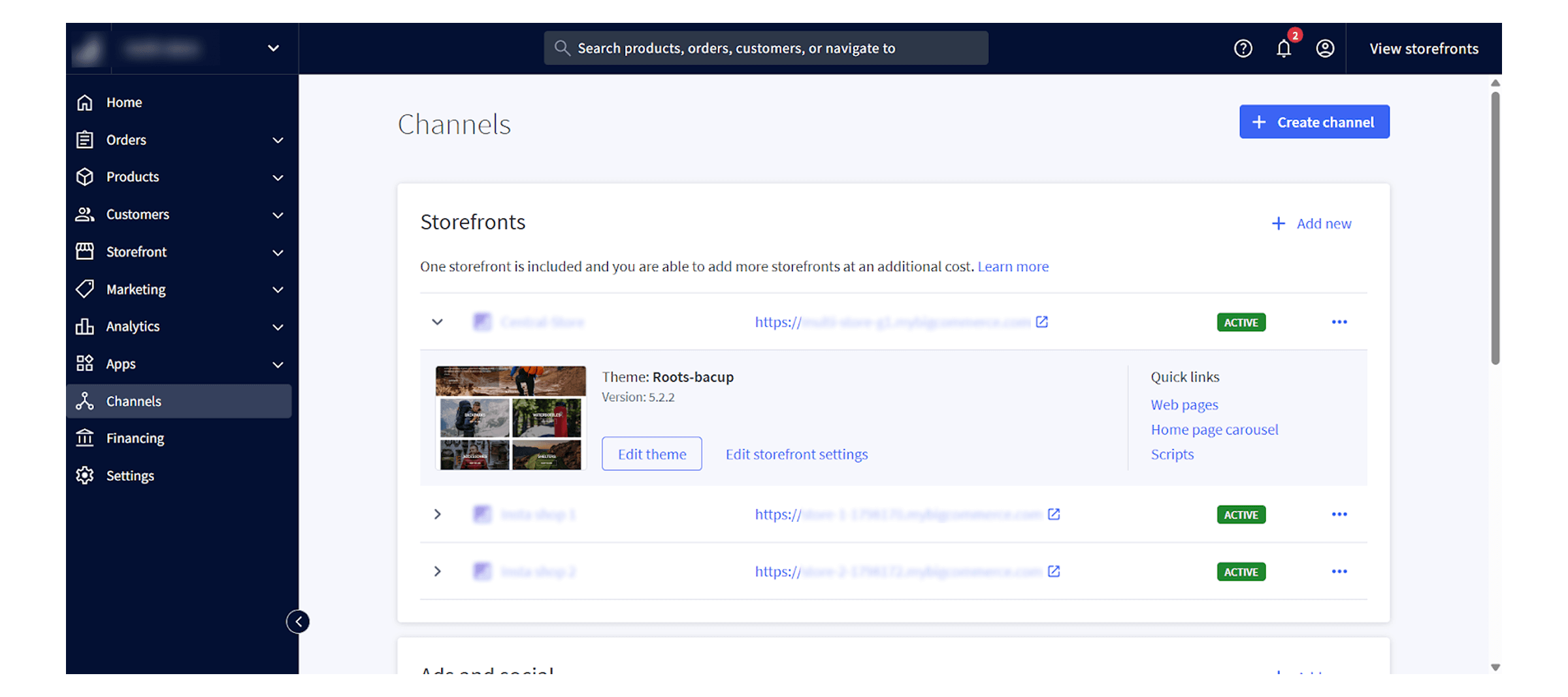Select the Customers icon
1568x697 pixels.
pyautogui.click(x=85, y=214)
